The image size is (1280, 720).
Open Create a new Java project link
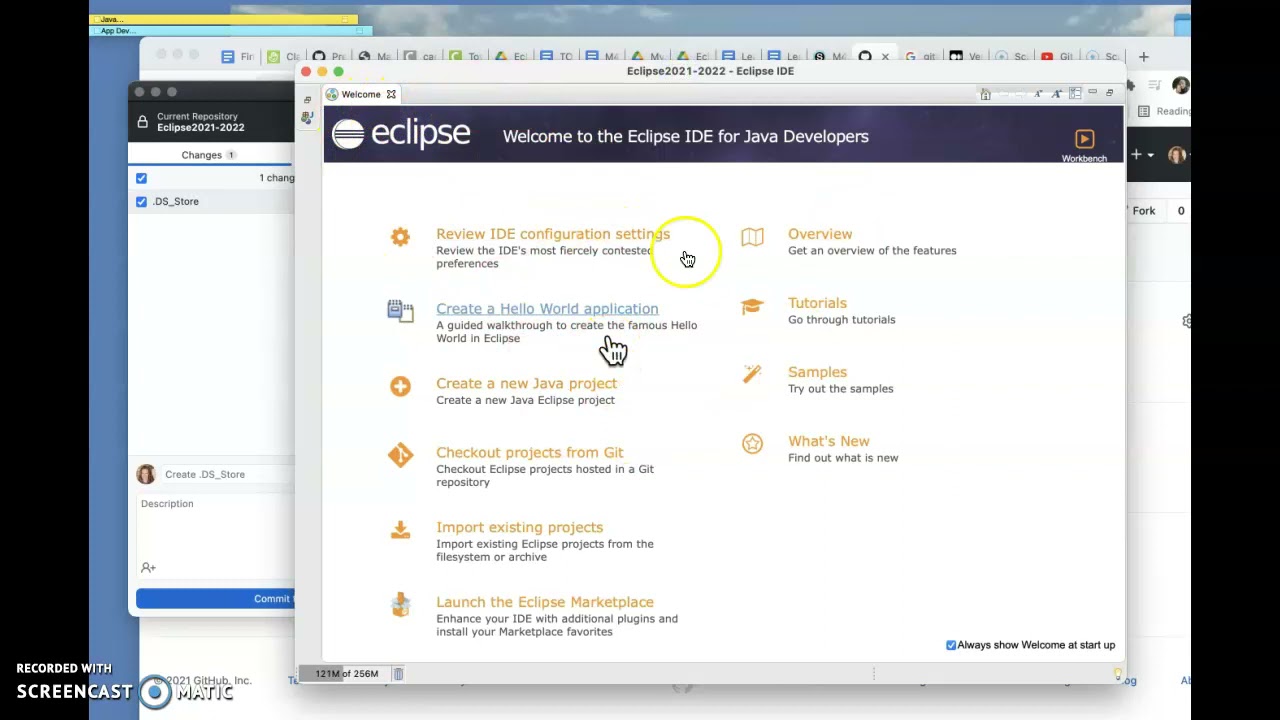click(527, 383)
